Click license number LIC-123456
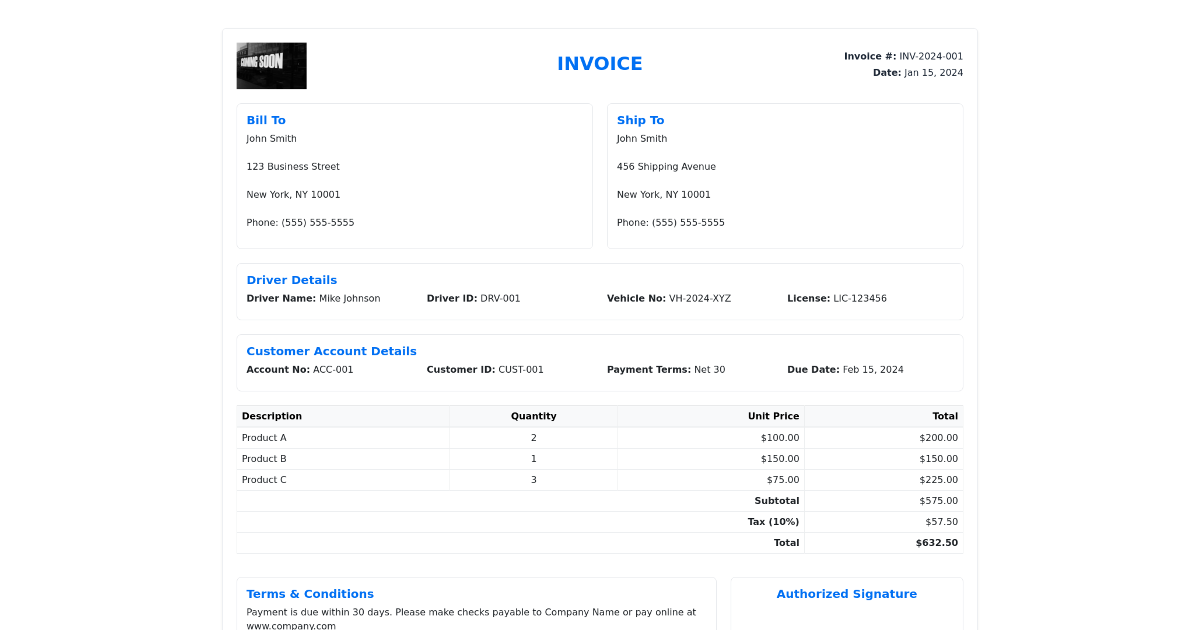 (x=858, y=298)
